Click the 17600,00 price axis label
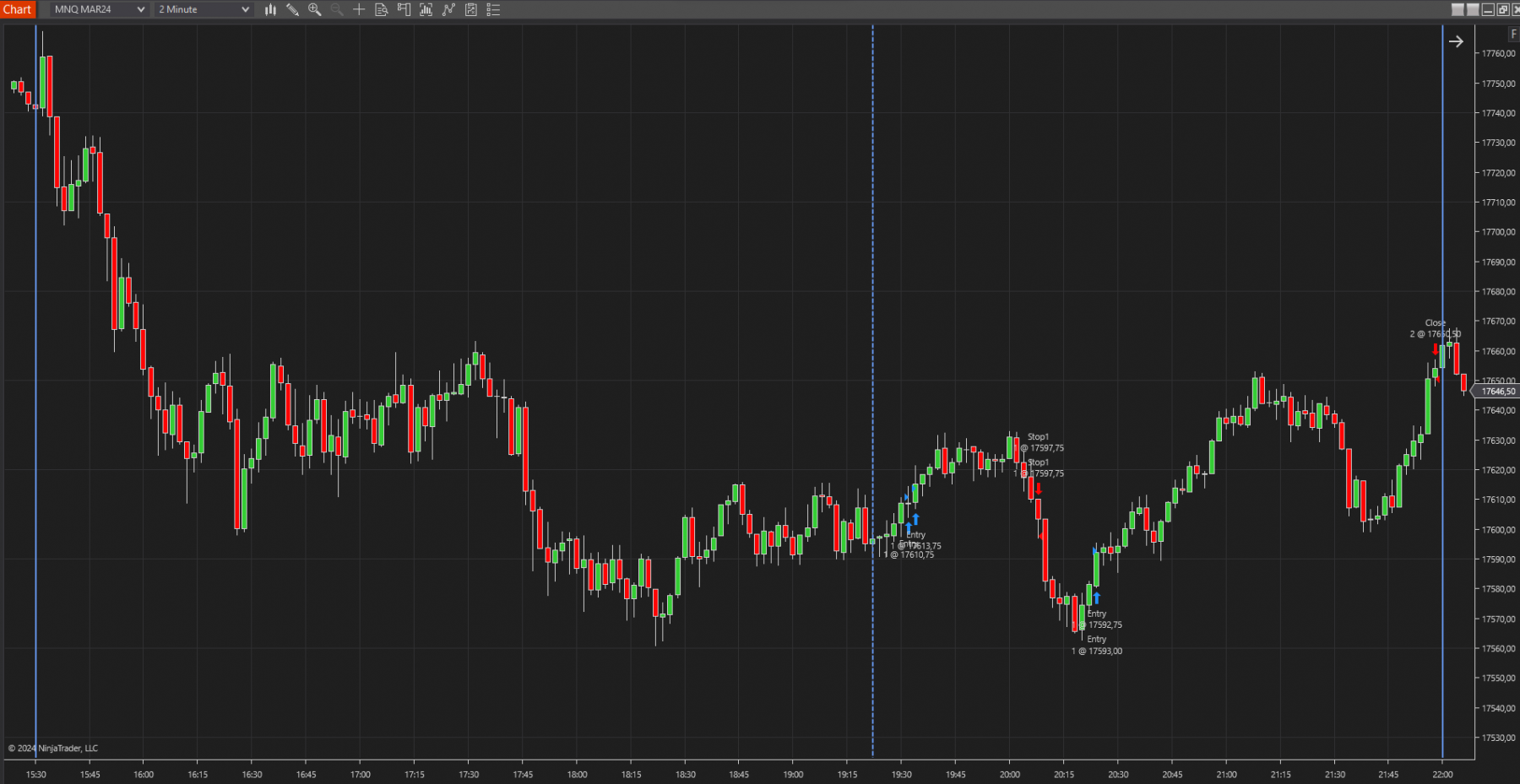Image resolution: width=1520 pixels, height=784 pixels. click(1498, 530)
